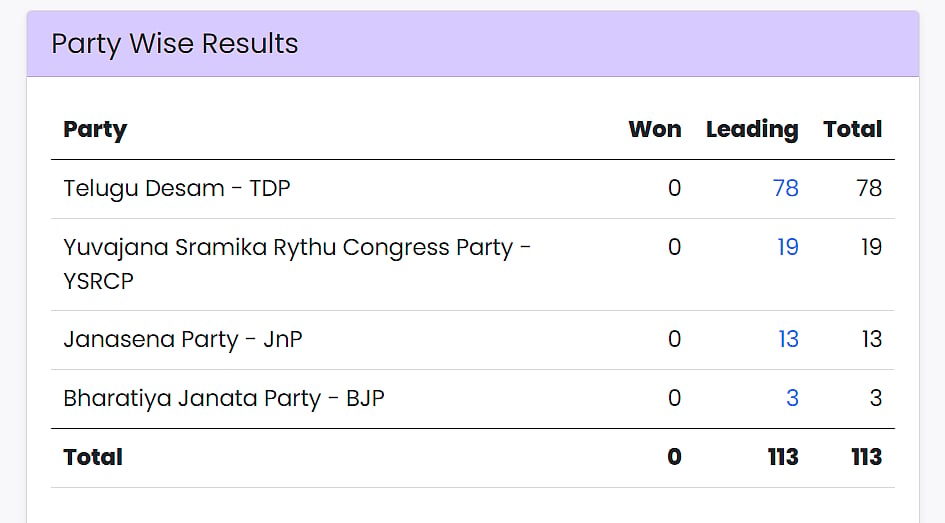Click the overall leading total 113
The height and width of the screenshot is (523, 945).
783,457
